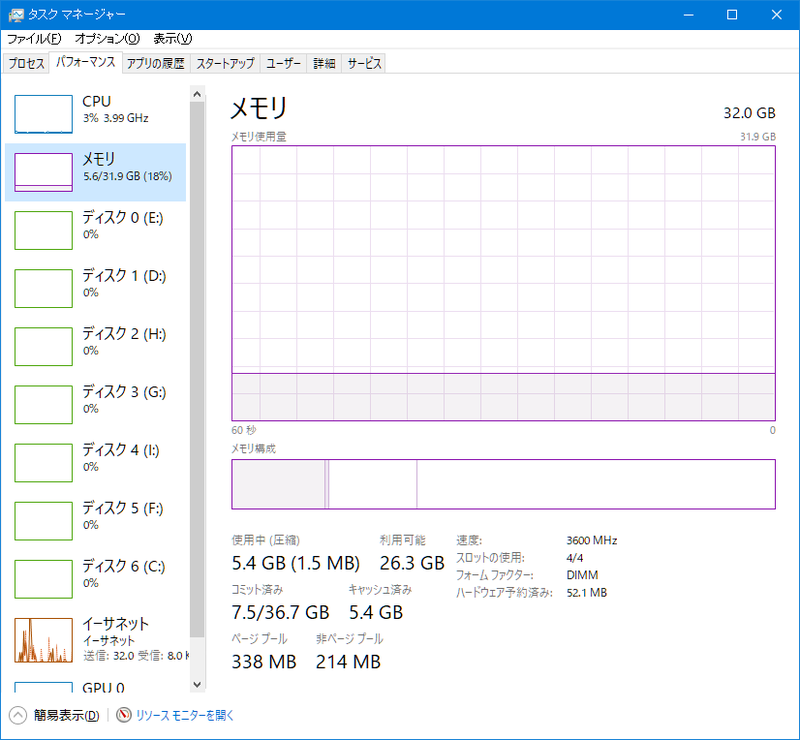800x740 pixels.
Task: Switch to the サービス tab
Action: coord(364,63)
